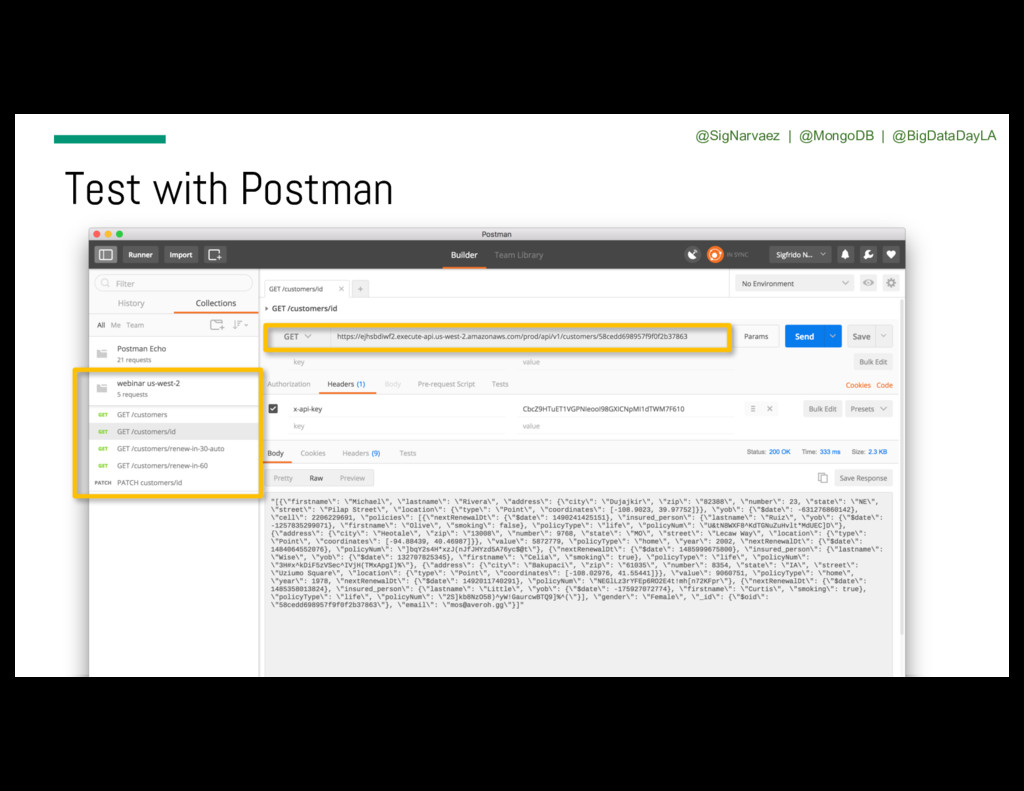Filter collections by Me
This screenshot has height=791, width=1024.
(x=116, y=325)
